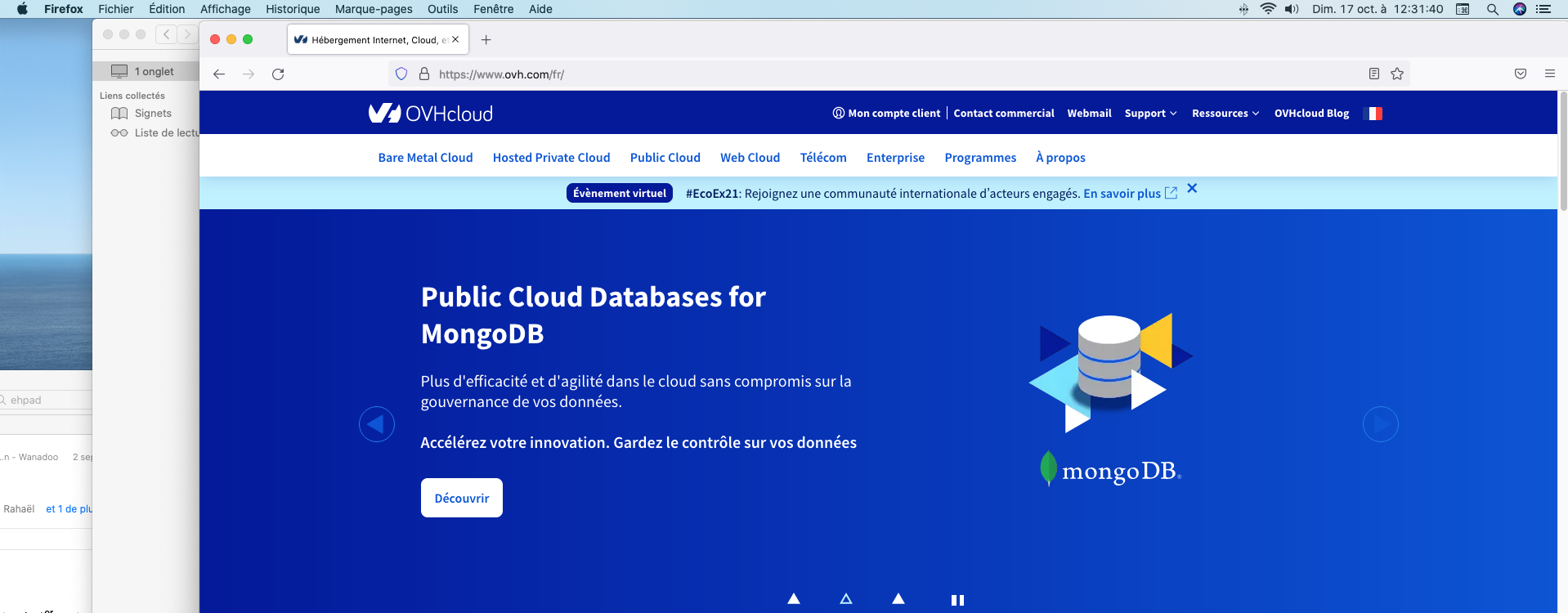The width and height of the screenshot is (1568, 613).
Task: Open the Marque-pages menu
Action: point(374,9)
